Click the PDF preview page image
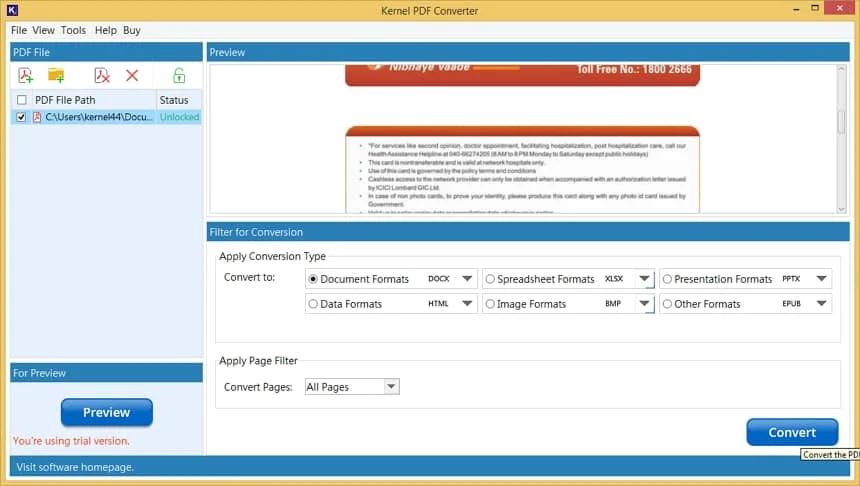Screen dimensions: 860x486 pyautogui.click(x=522, y=139)
